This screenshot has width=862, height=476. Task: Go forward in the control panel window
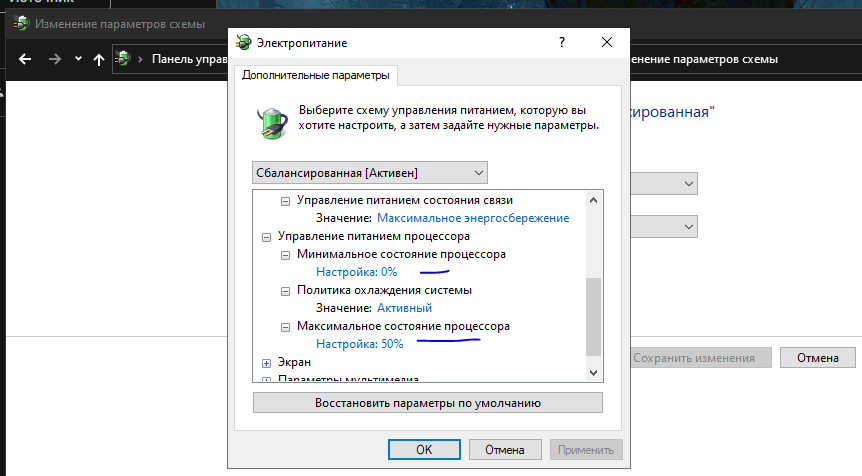point(54,59)
